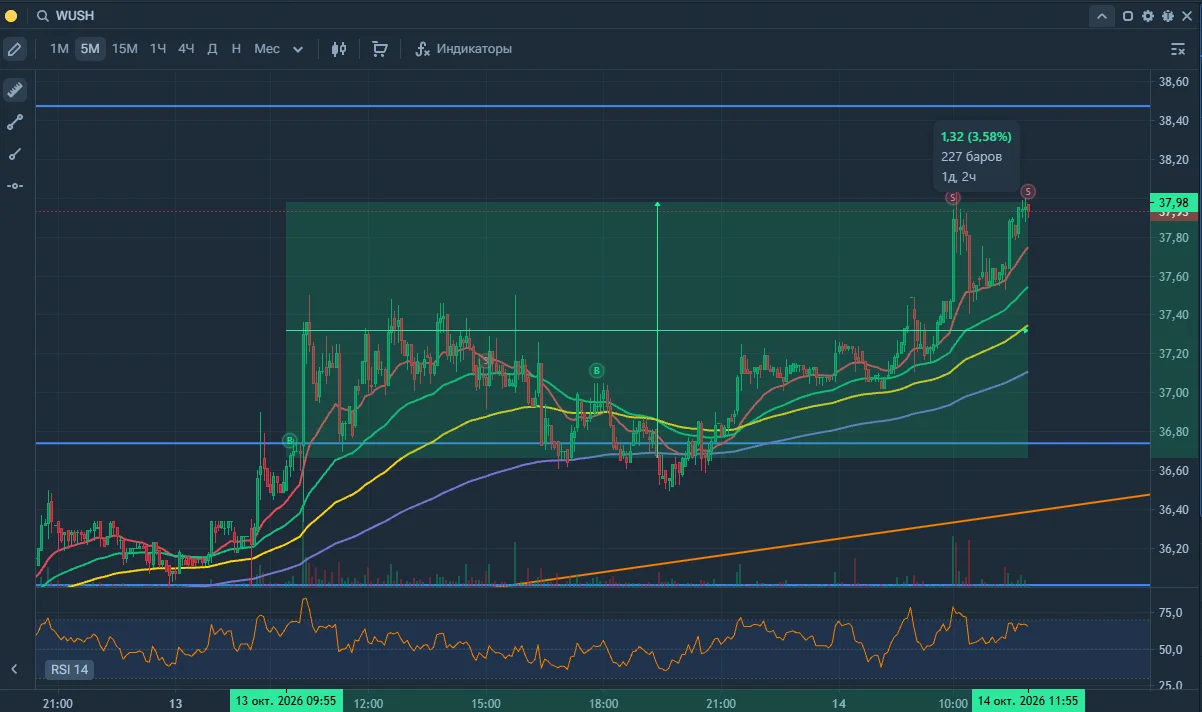
Task: Click the search magnifier next to WUSH
Action: pyautogui.click(x=43, y=16)
